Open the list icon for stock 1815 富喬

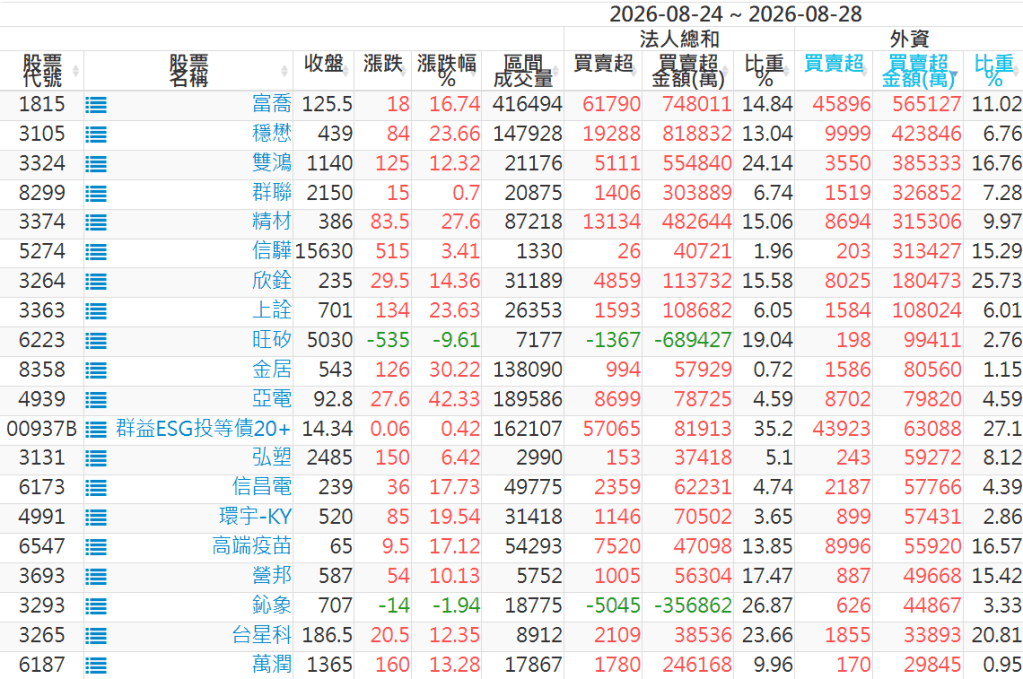pyautogui.click(x=96, y=105)
